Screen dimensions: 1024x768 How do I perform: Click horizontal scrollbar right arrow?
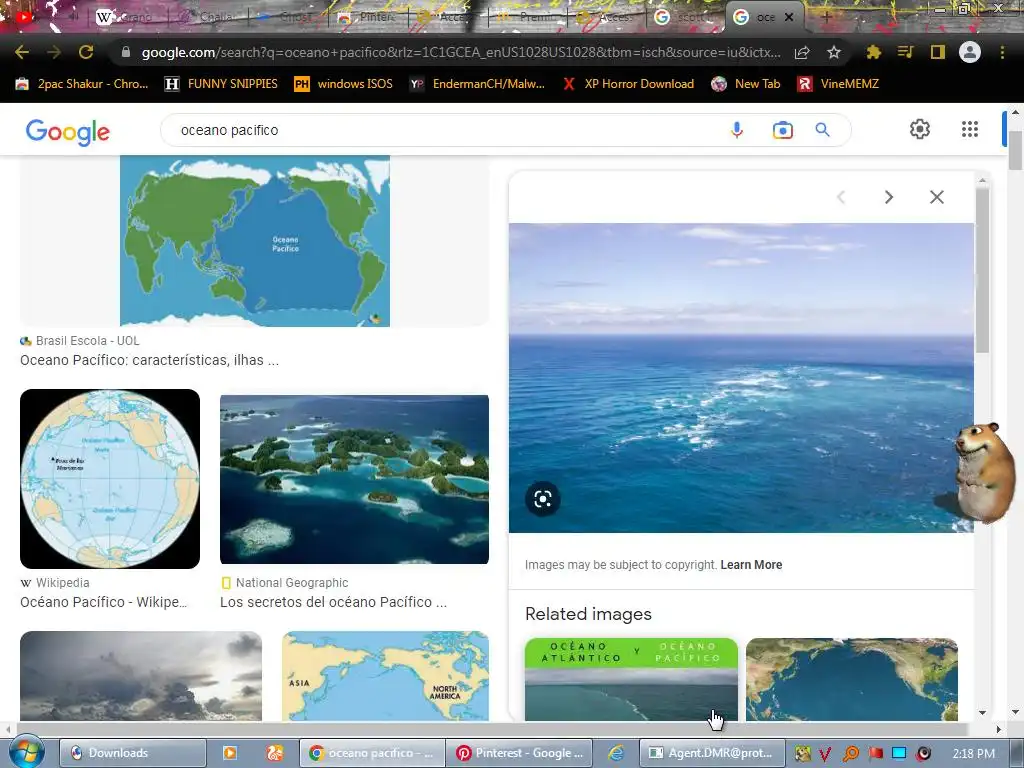[x=999, y=729]
